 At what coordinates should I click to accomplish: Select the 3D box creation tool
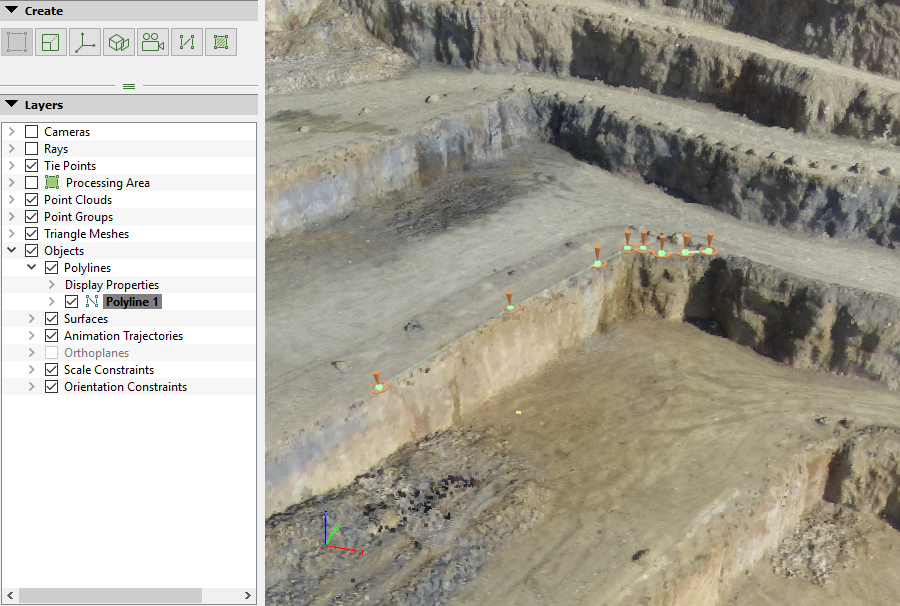pyautogui.click(x=118, y=42)
